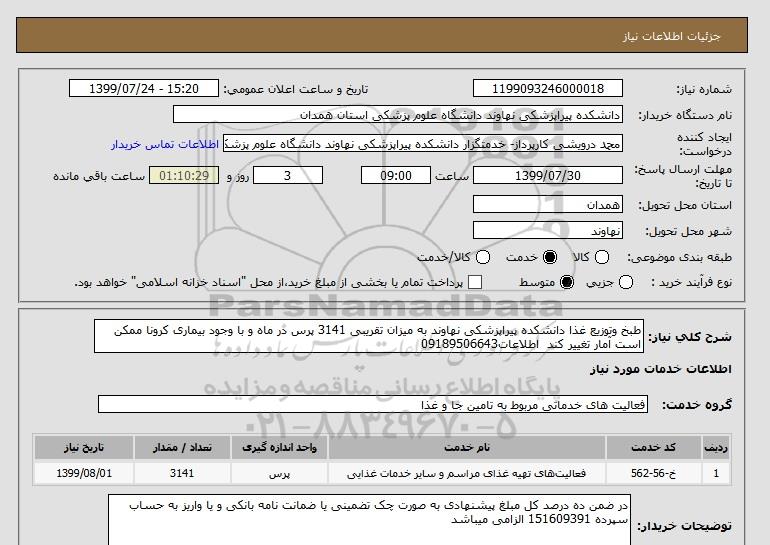770x545 pixels.
Task: Click the buyer organization name field
Action: 398,114
